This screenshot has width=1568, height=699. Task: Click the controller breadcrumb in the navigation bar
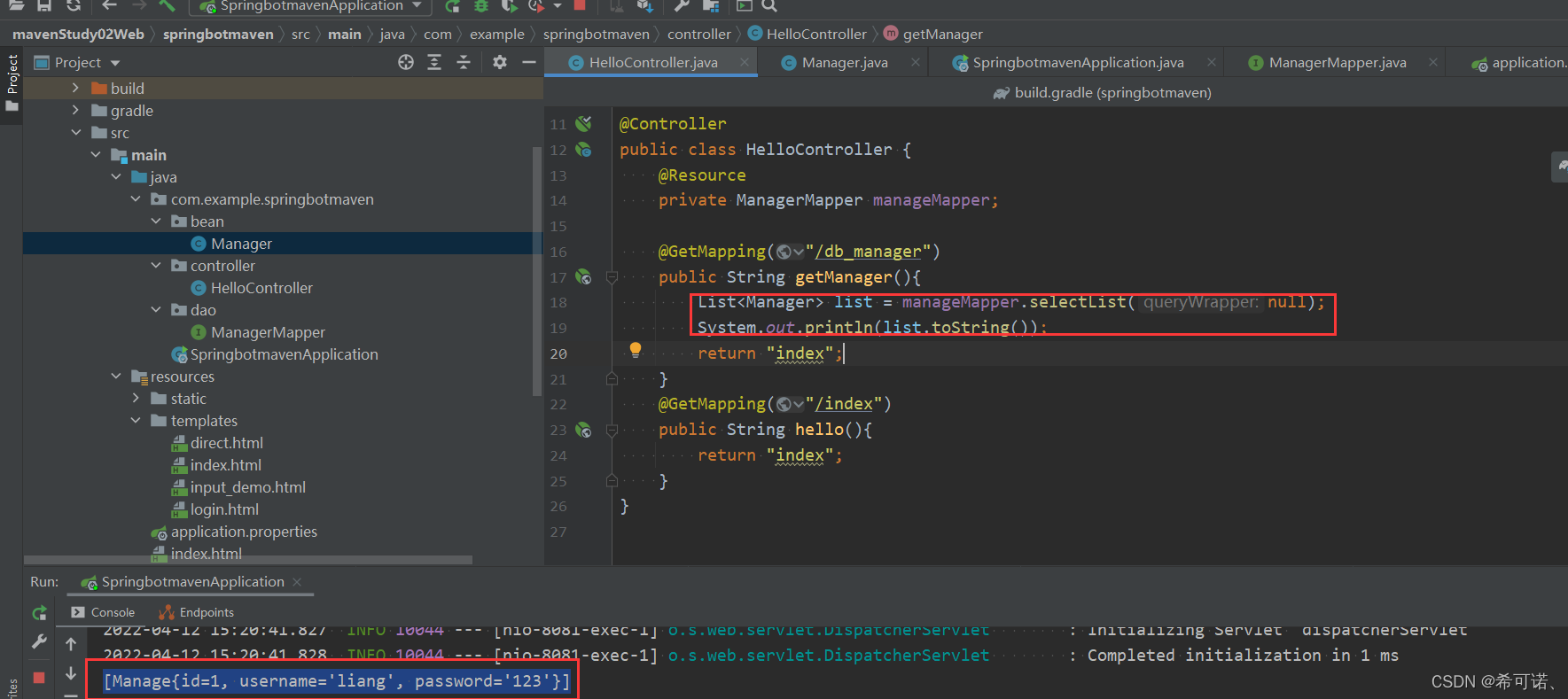pos(699,35)
